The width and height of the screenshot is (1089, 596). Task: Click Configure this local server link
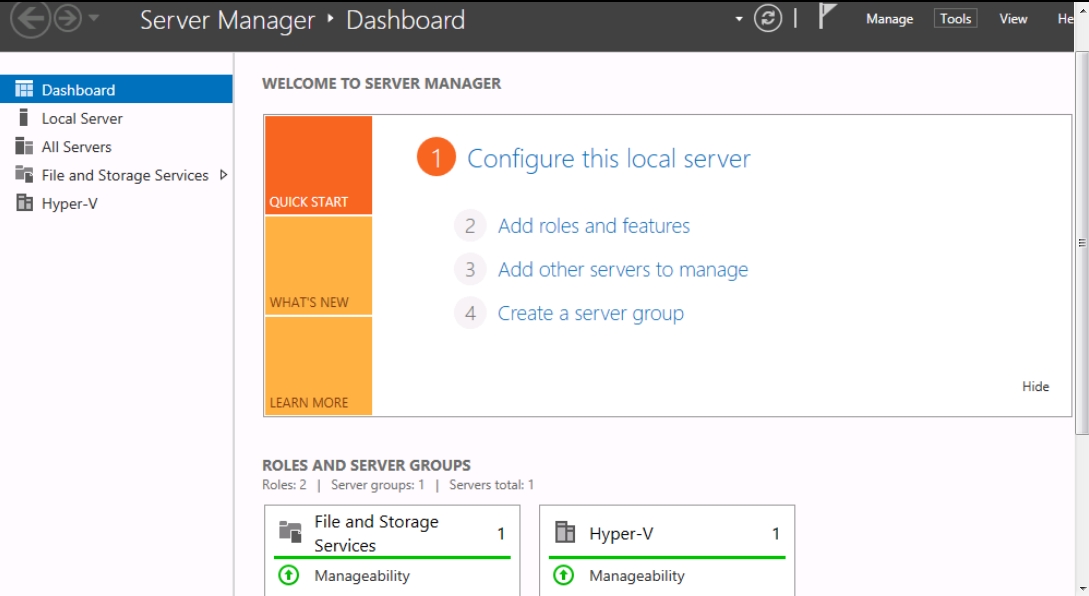(x=608, y=159)
